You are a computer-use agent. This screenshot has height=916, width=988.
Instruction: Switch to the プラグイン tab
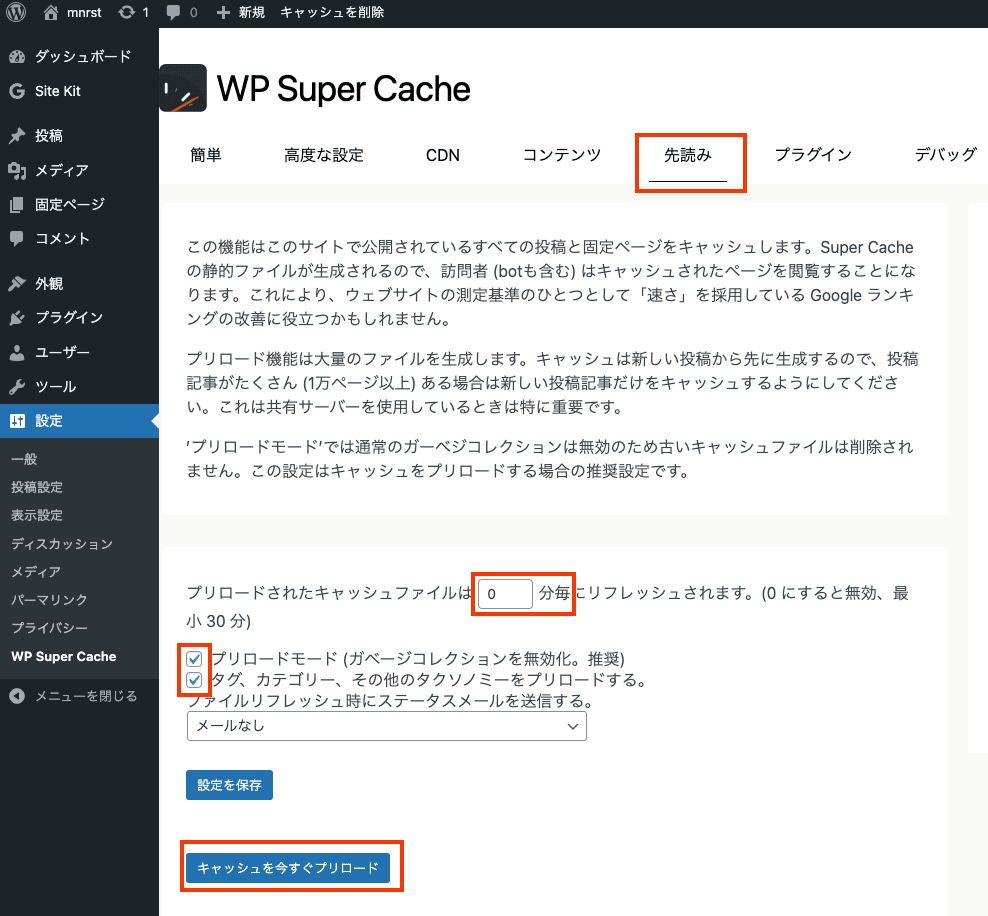point(813,155)
